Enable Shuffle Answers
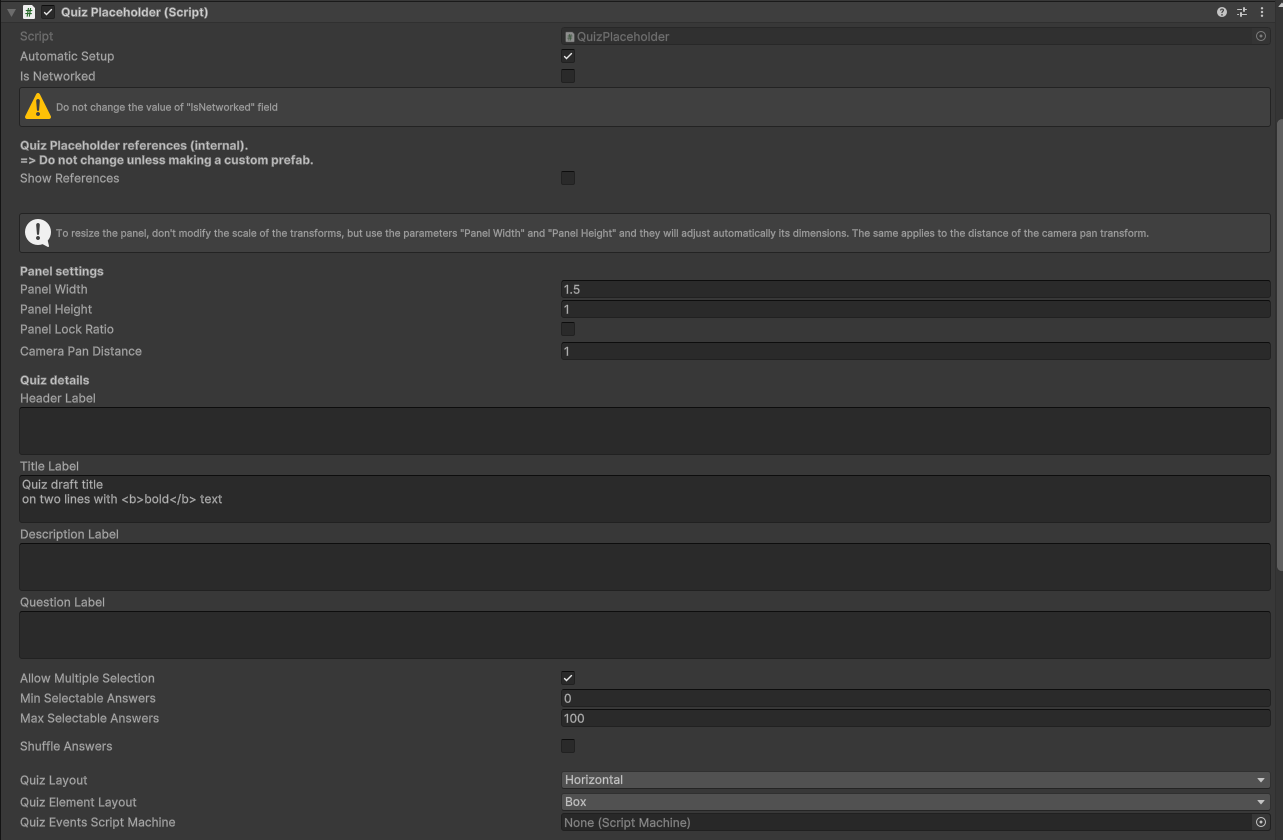 (568, 745)
